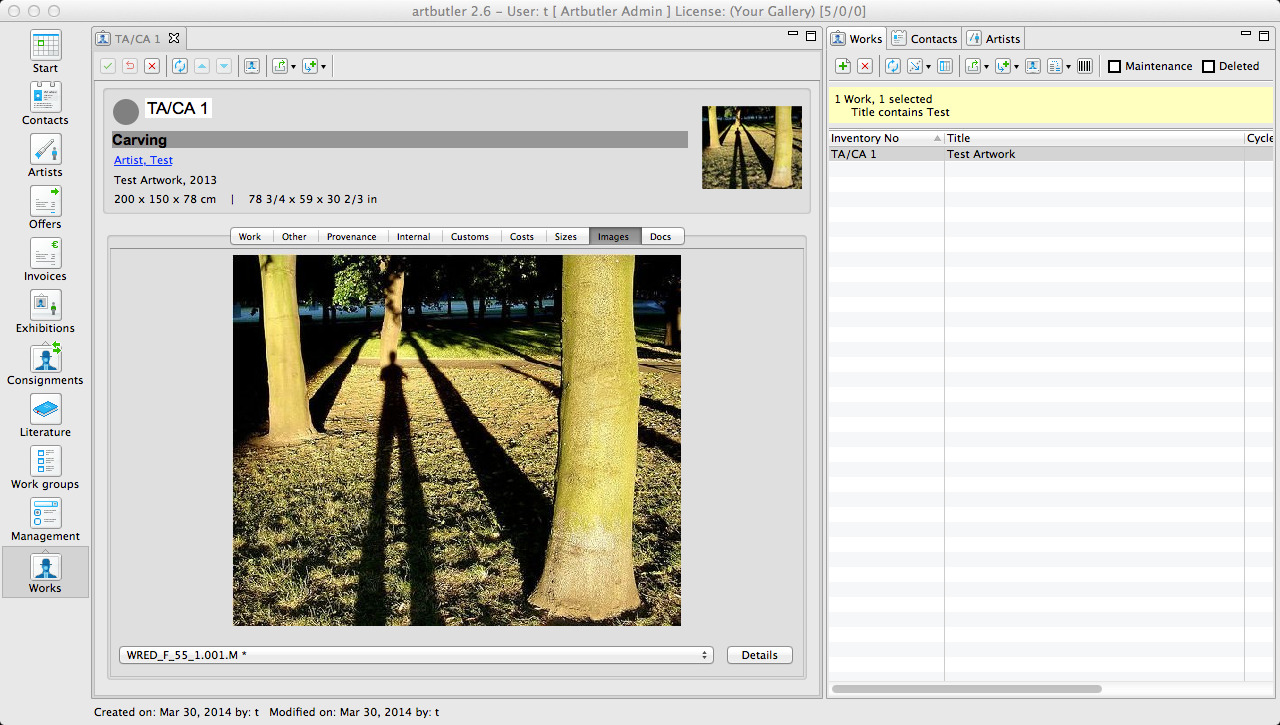Switch to the Customs tab
Image resolution: width=1280 pixels, height=725 pixels.
point(469,237)
